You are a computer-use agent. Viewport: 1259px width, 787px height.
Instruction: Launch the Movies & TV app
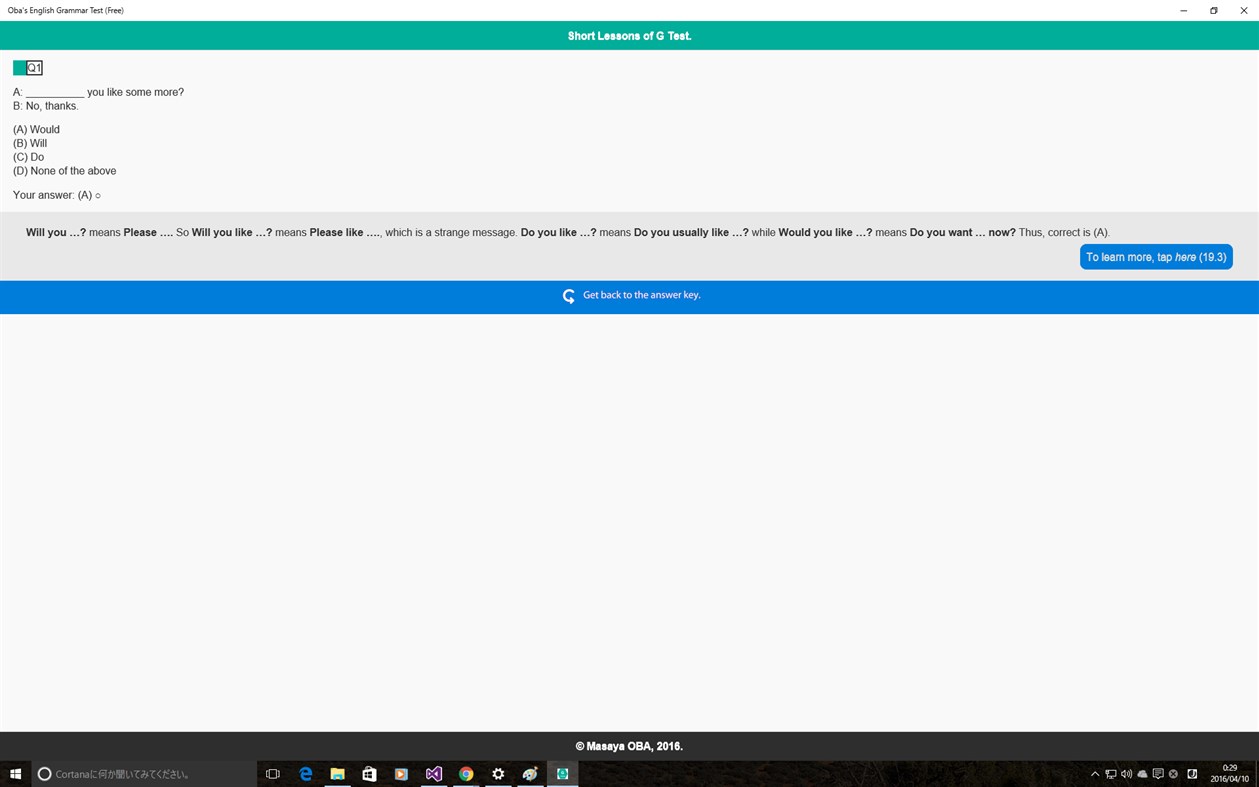[x=401, y=773]
